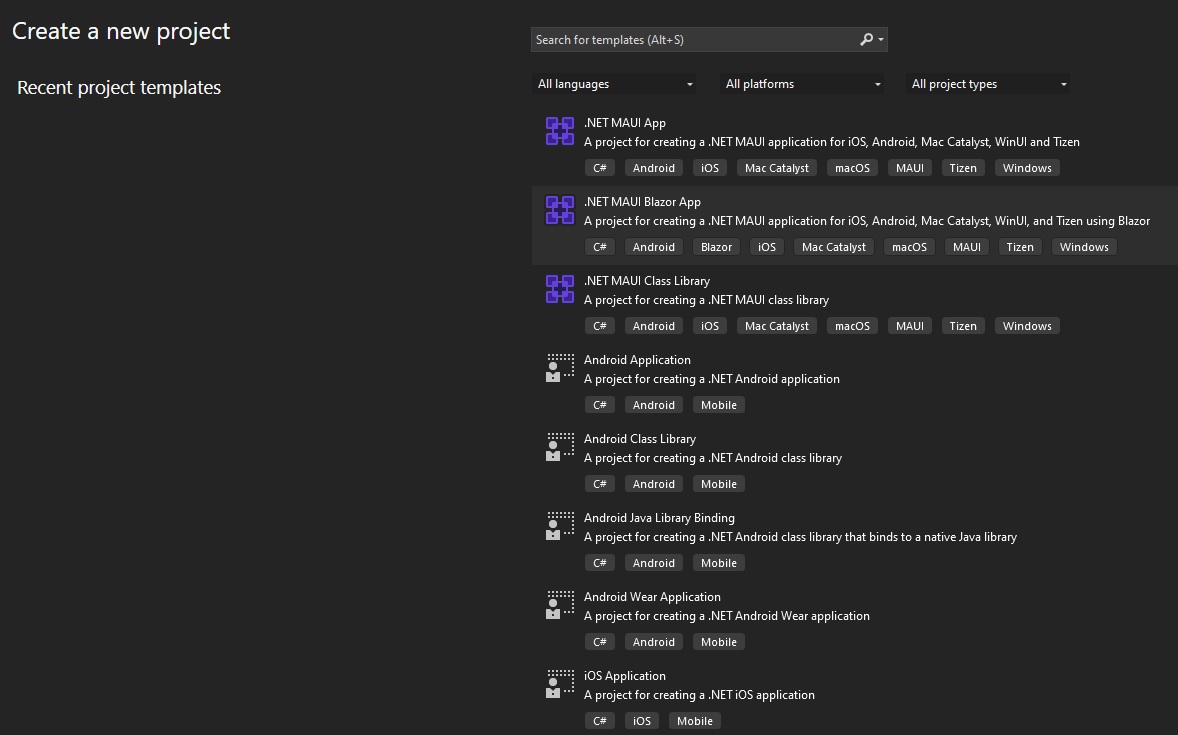
Task: Select the Android Java Library Binding title
Action: click(659, 518)
